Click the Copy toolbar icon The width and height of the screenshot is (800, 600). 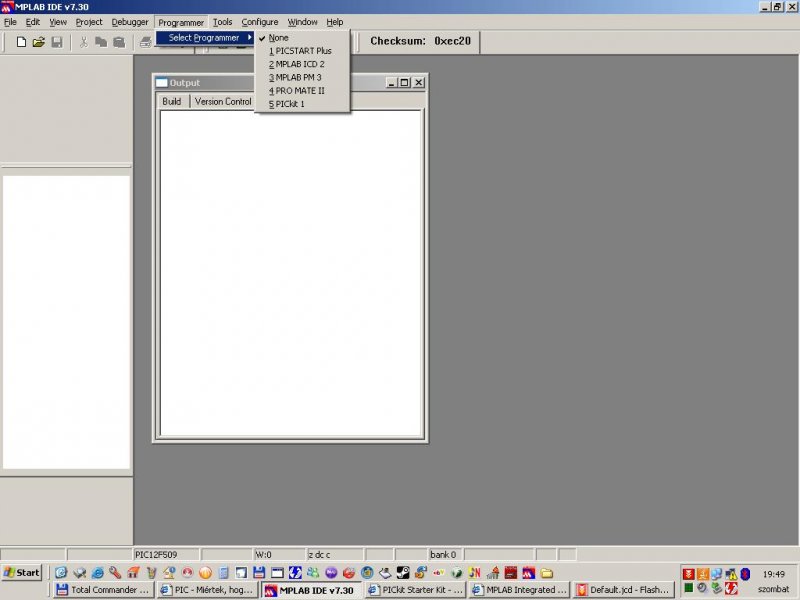(x=101, y=42)
